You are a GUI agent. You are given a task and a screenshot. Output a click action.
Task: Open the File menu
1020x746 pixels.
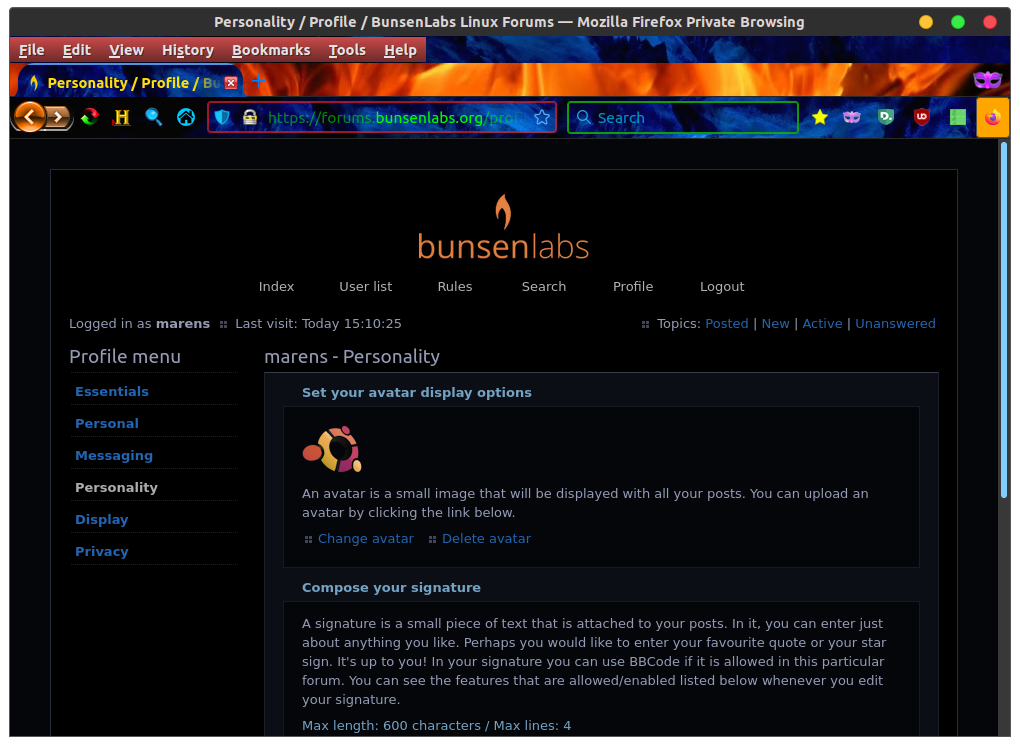(x=32, y=50)
